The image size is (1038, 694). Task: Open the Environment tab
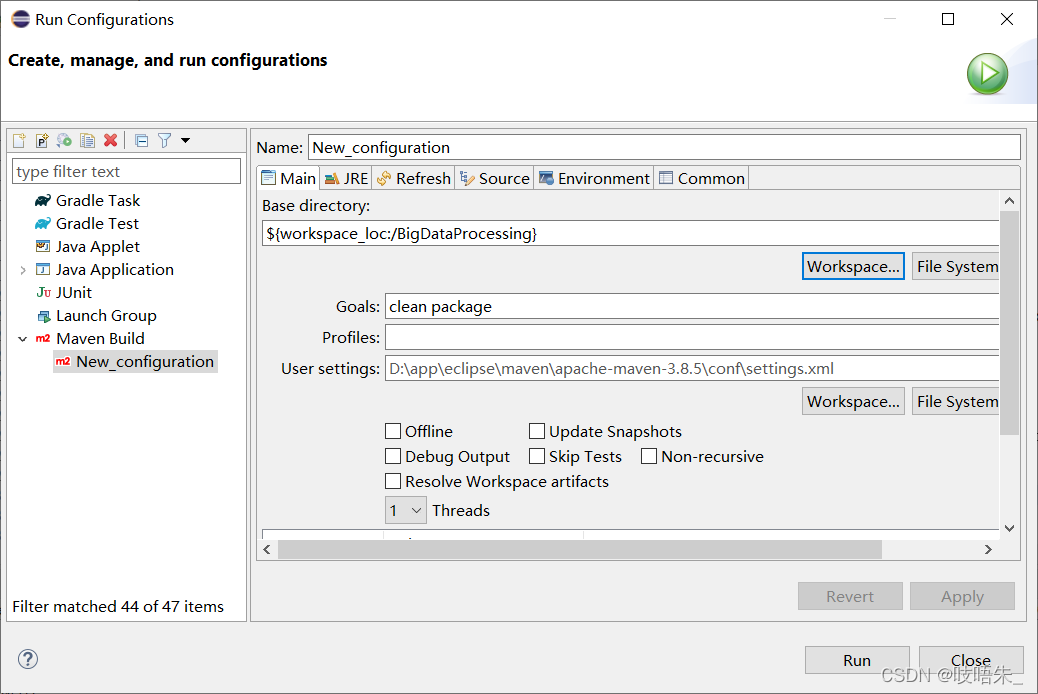click(594, 178)
